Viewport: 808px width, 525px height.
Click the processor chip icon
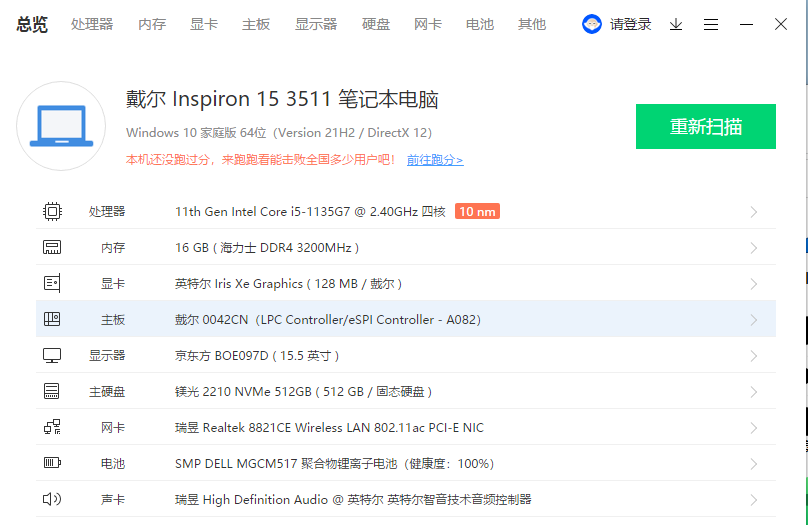pos(52,211)
